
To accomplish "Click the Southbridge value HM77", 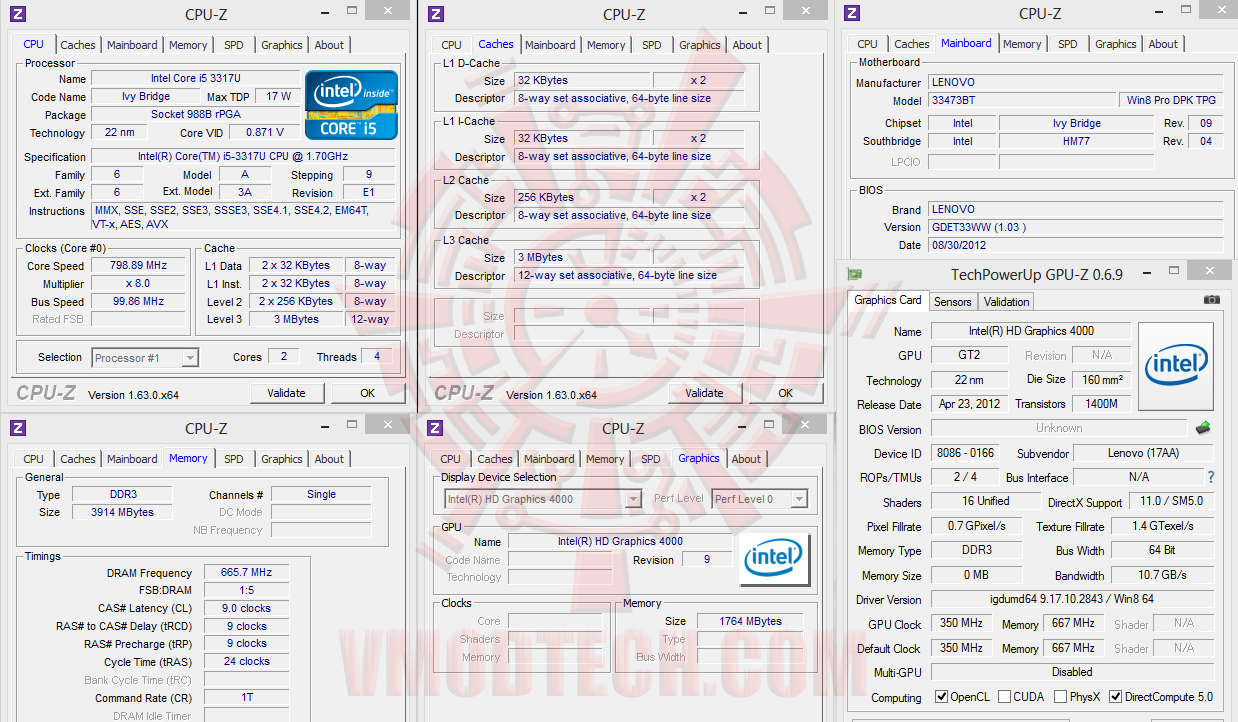I will 1076,142.
